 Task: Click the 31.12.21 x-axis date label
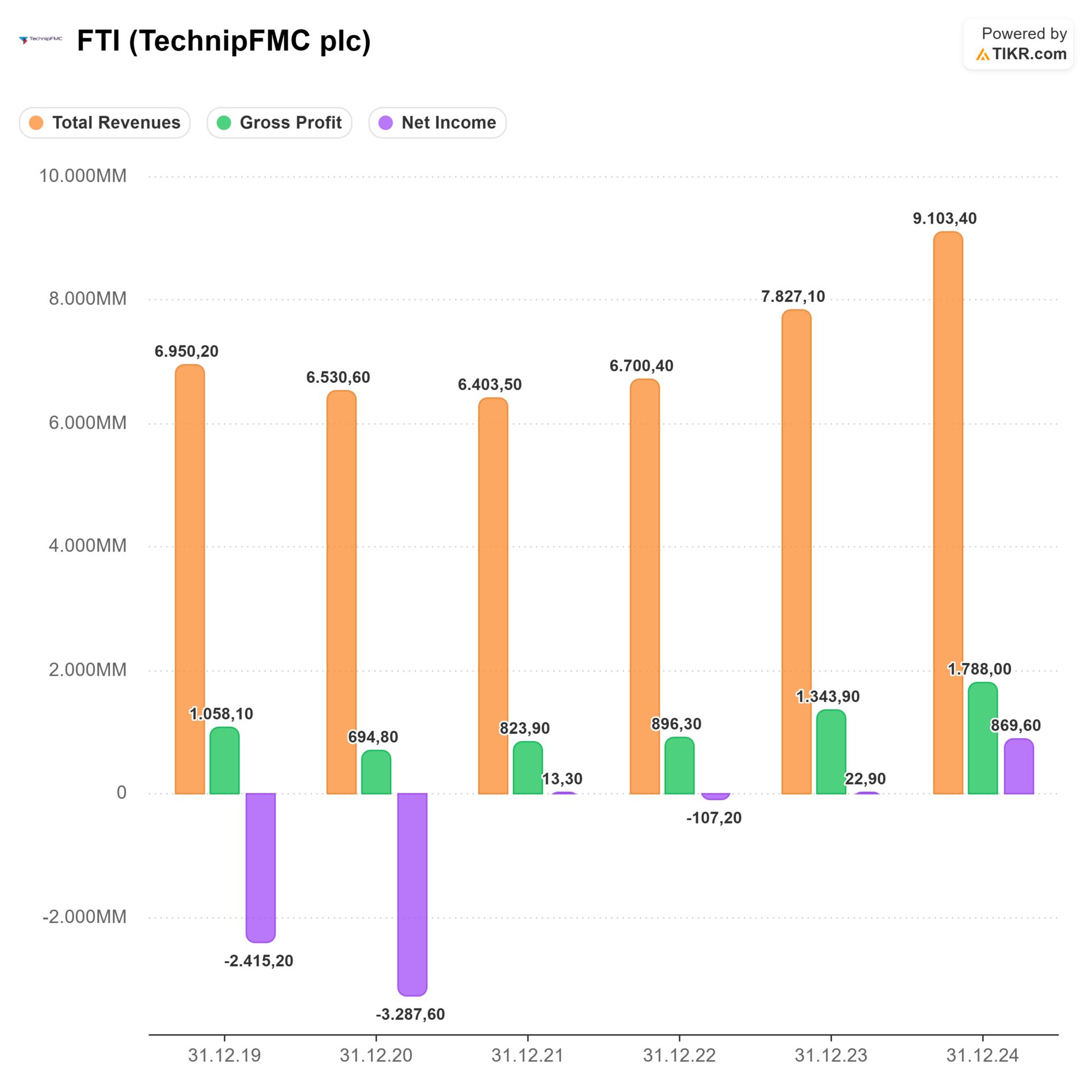pos(527,1056)
